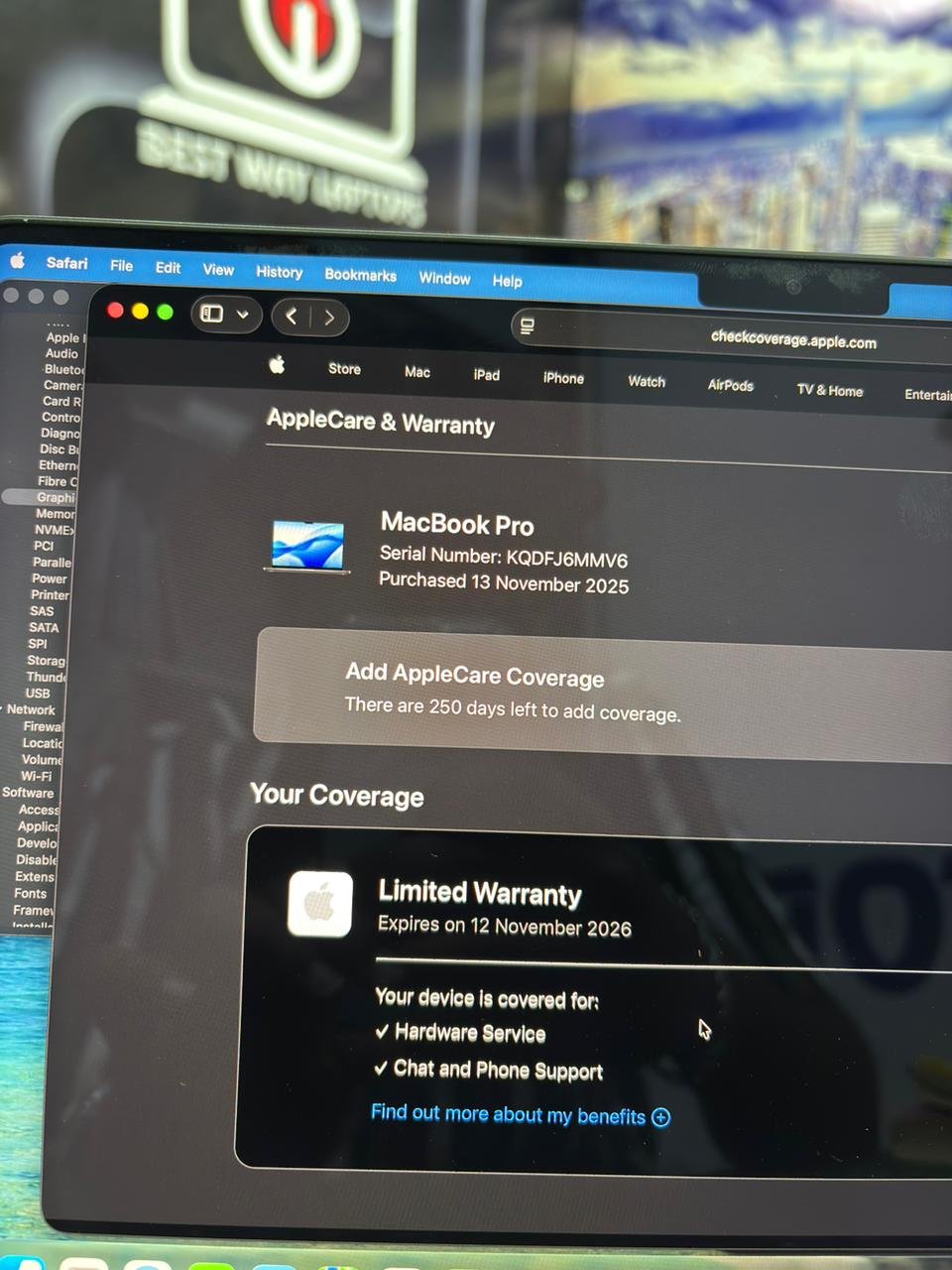Screen dimensions: 952x1270
Task: Select Wi-Fi in the system report sidebar
Action: tap(36, 776)
